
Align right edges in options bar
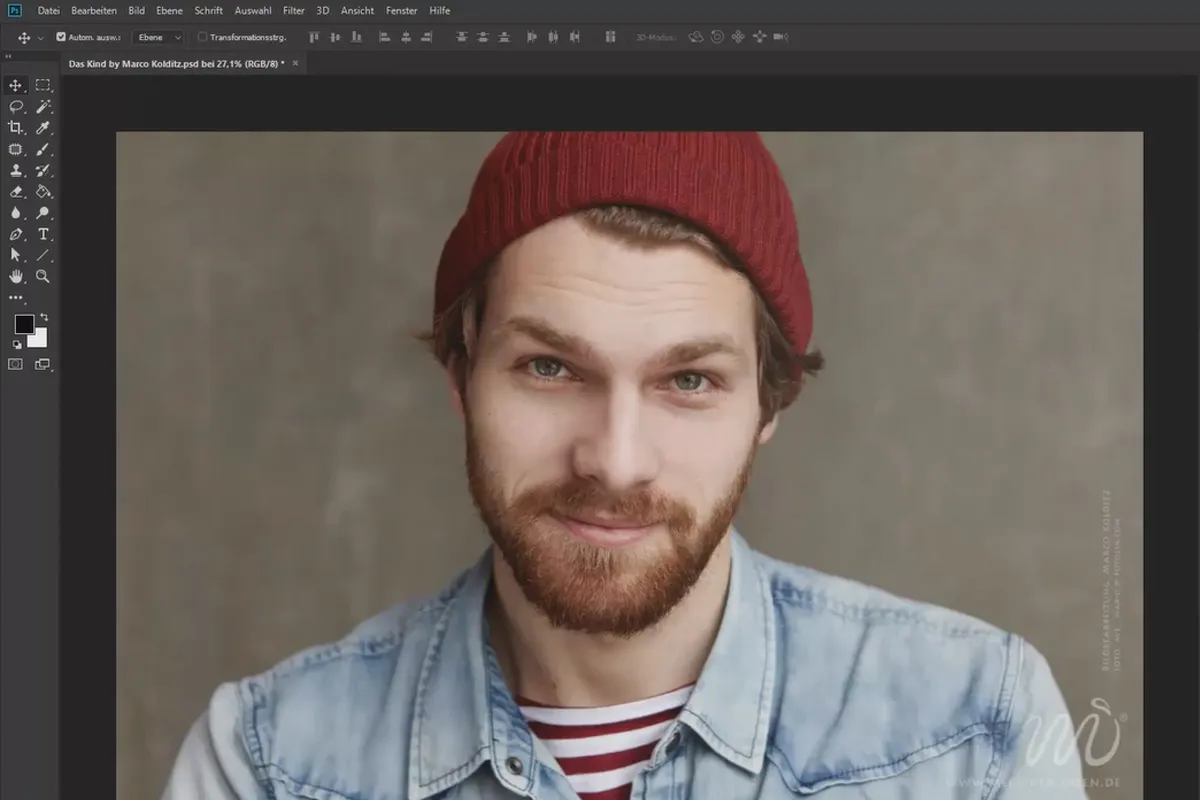427,37
